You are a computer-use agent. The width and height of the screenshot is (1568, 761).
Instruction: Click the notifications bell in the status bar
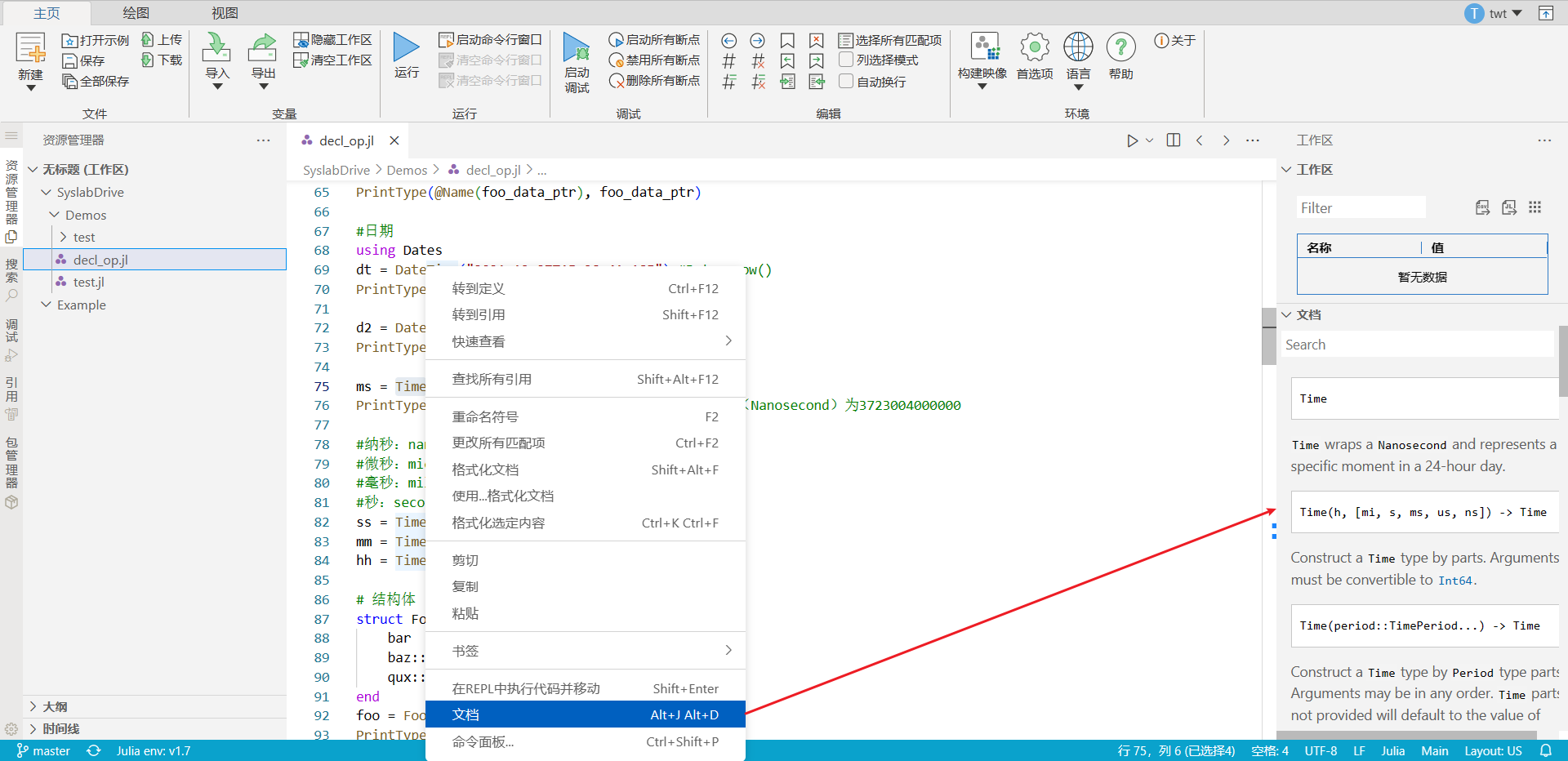(x=1545, y=750)
